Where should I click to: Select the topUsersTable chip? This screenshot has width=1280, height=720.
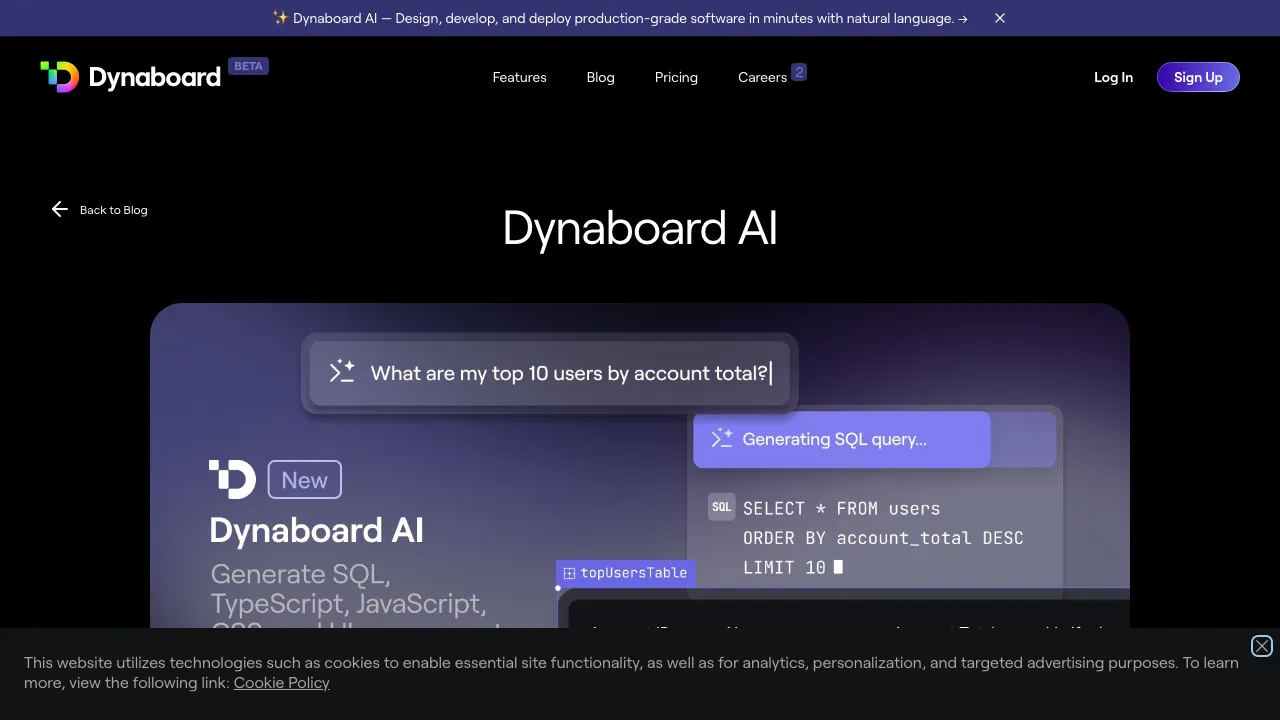[625, 573]
